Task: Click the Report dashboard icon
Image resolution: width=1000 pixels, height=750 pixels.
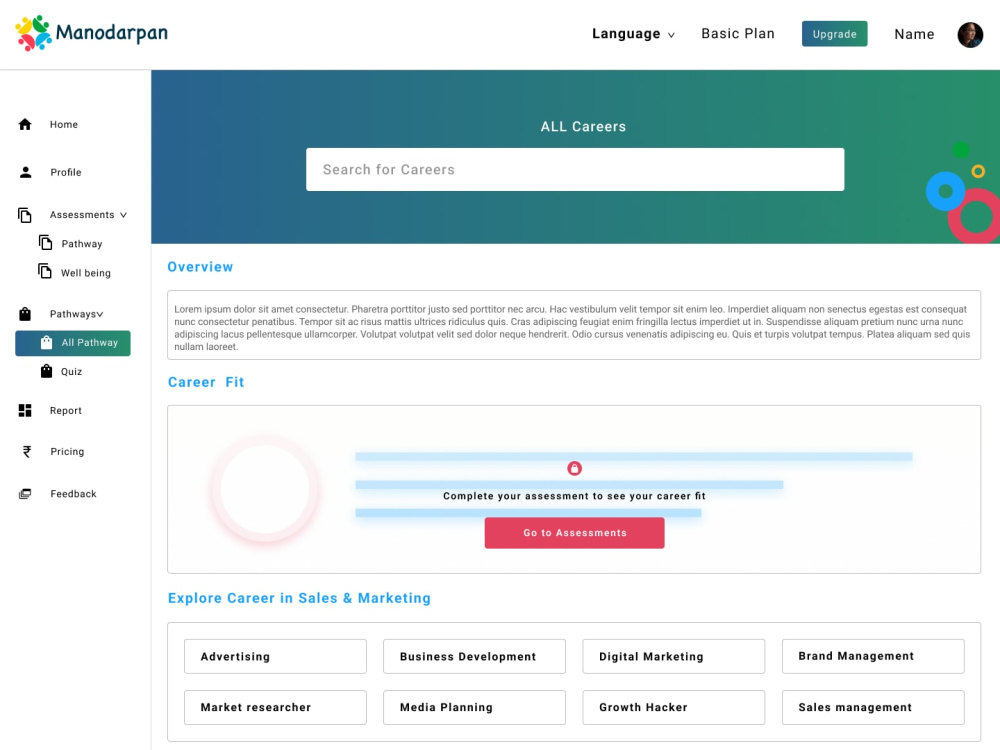Action: [25, 411]
